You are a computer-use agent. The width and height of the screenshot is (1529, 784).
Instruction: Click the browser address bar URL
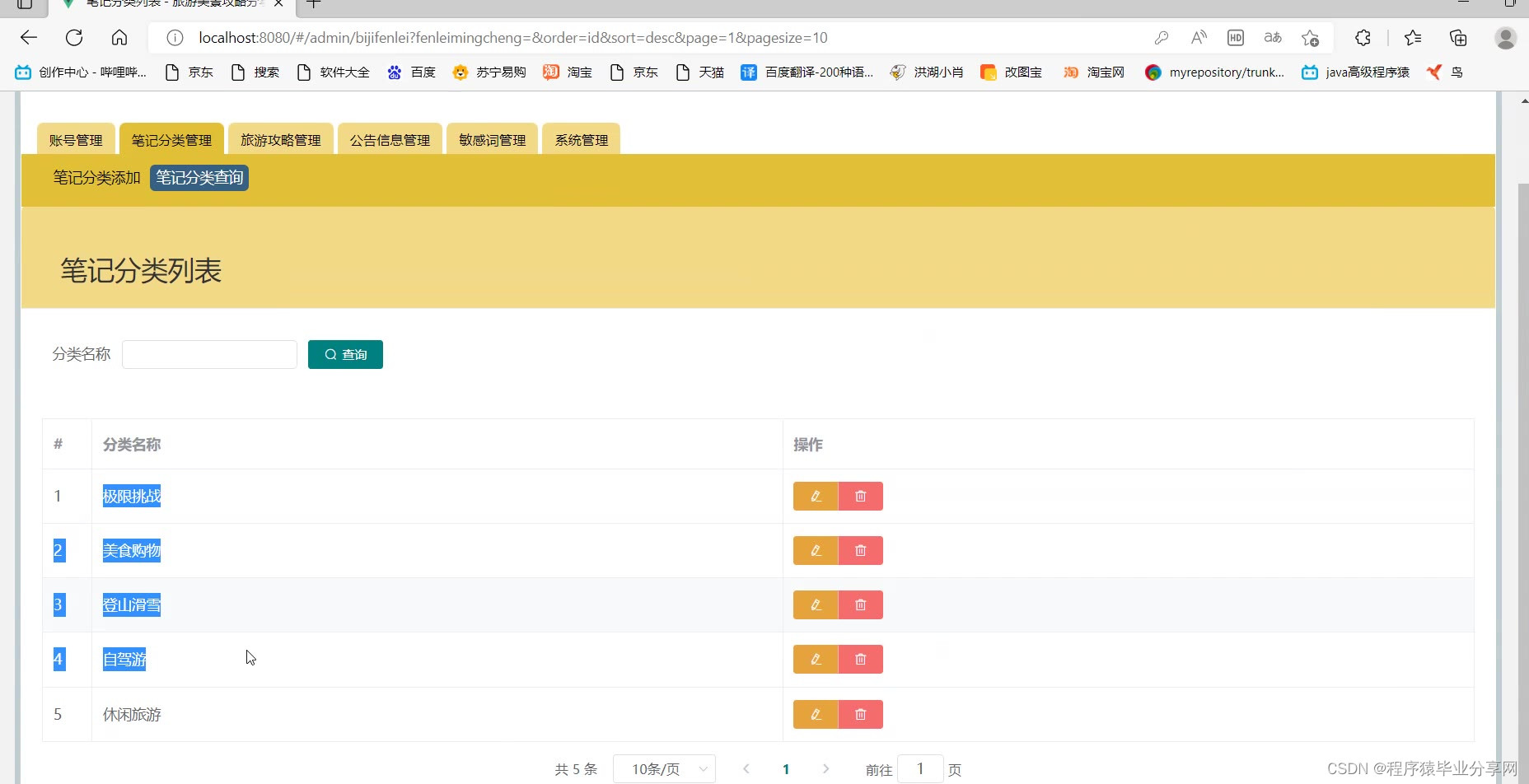pyautogui.click(x=513, y=38)
